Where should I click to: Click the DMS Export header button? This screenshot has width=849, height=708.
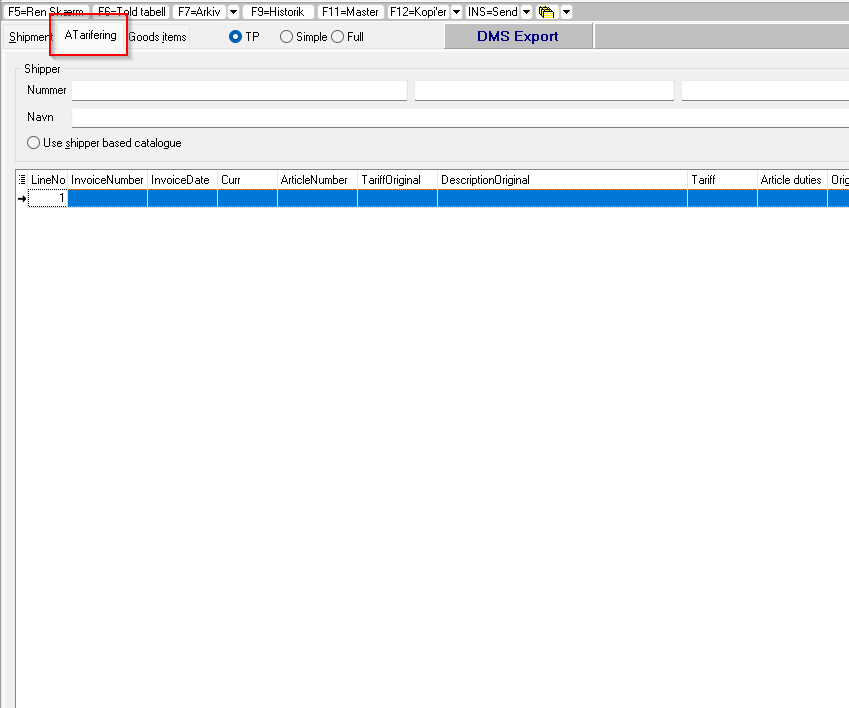(518, 37)
